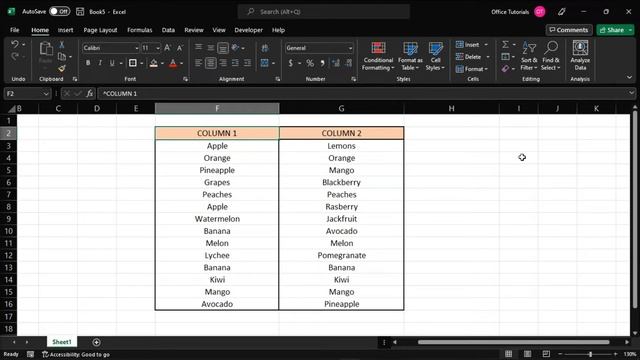Click Accessibility: Good to go status
The width and height of the screenshot is (640, 360).
point(76,354)
